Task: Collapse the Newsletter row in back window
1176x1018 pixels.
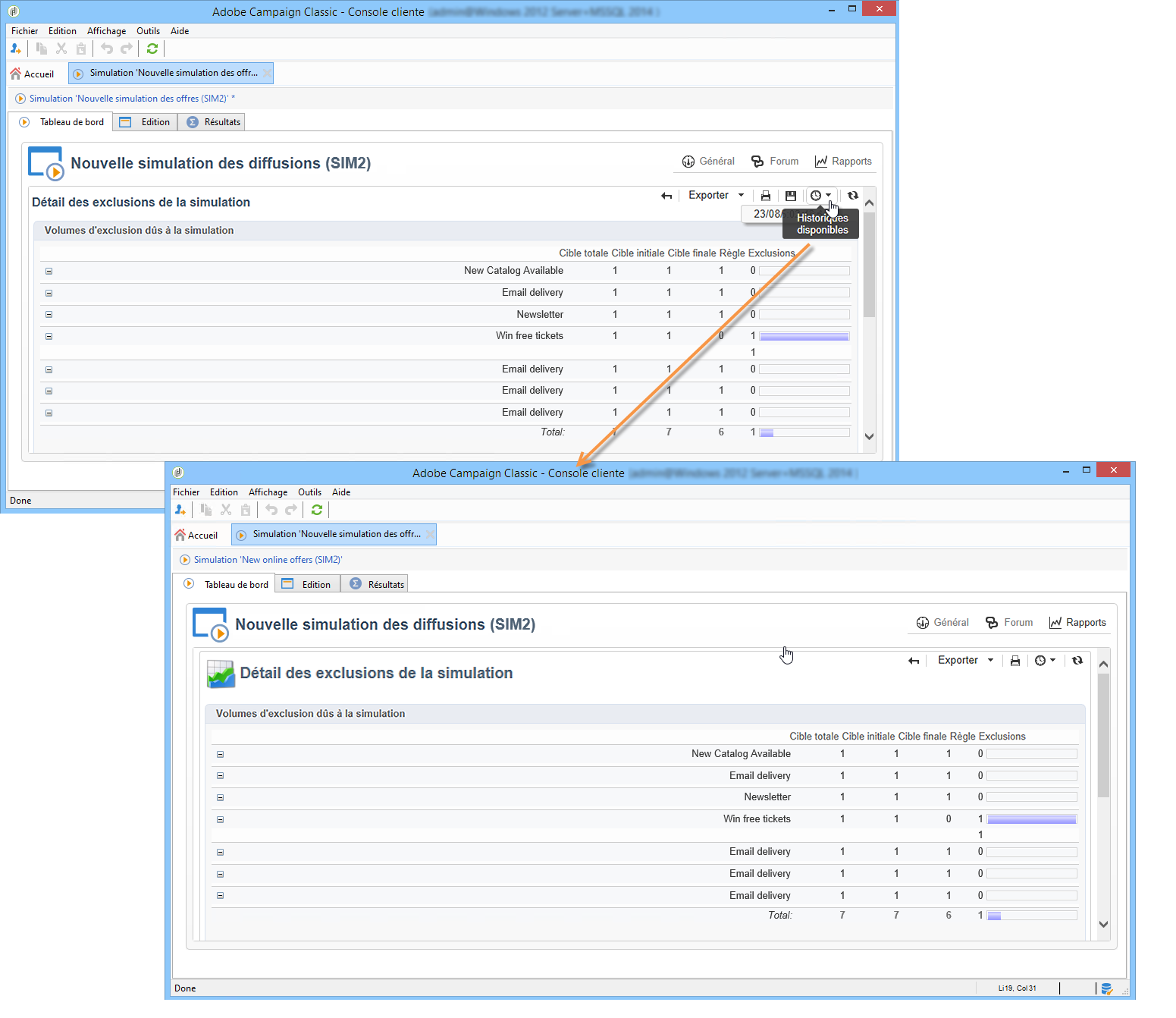Action: tap(49, 315)
